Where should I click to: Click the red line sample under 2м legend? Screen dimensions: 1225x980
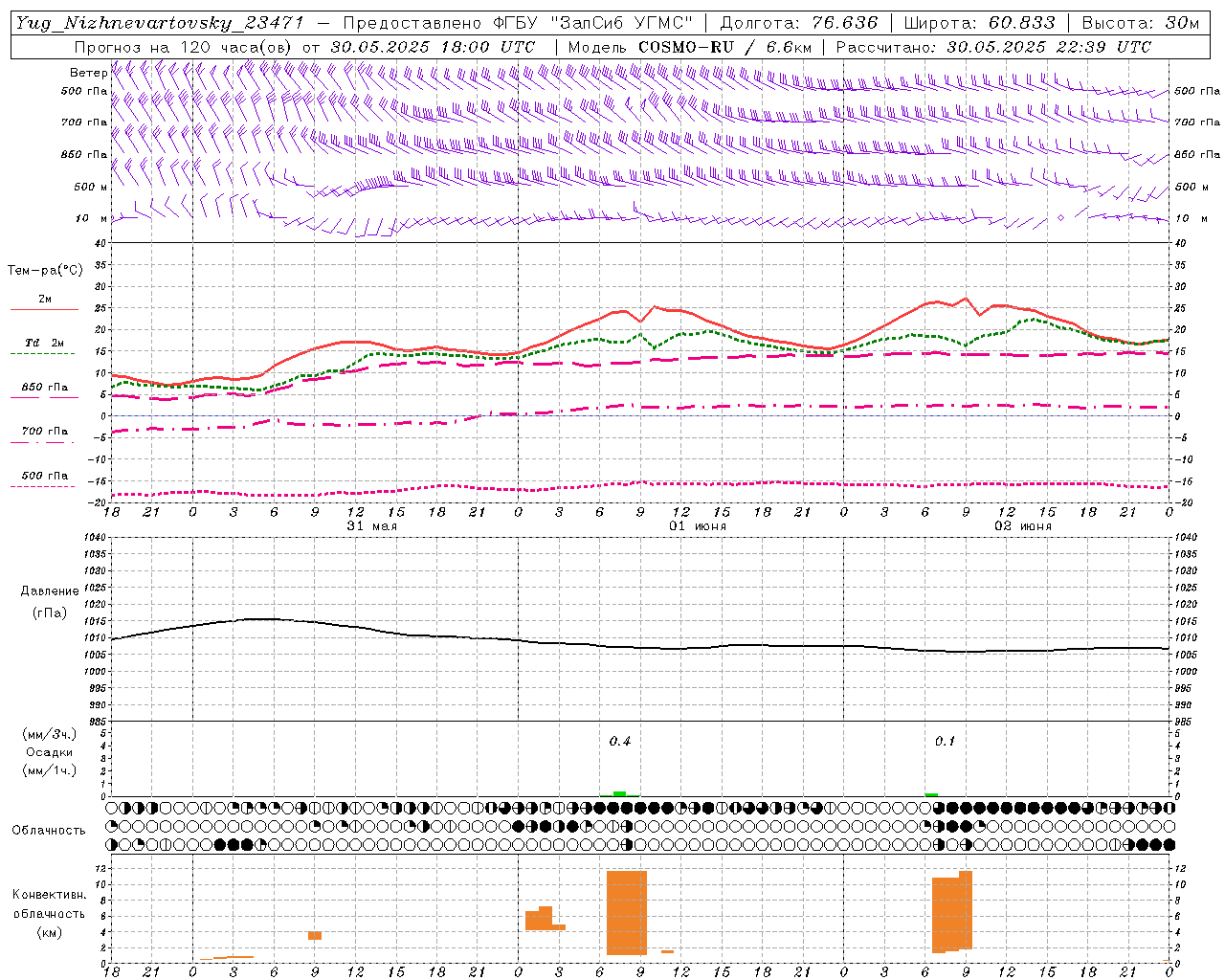(45, 309)
